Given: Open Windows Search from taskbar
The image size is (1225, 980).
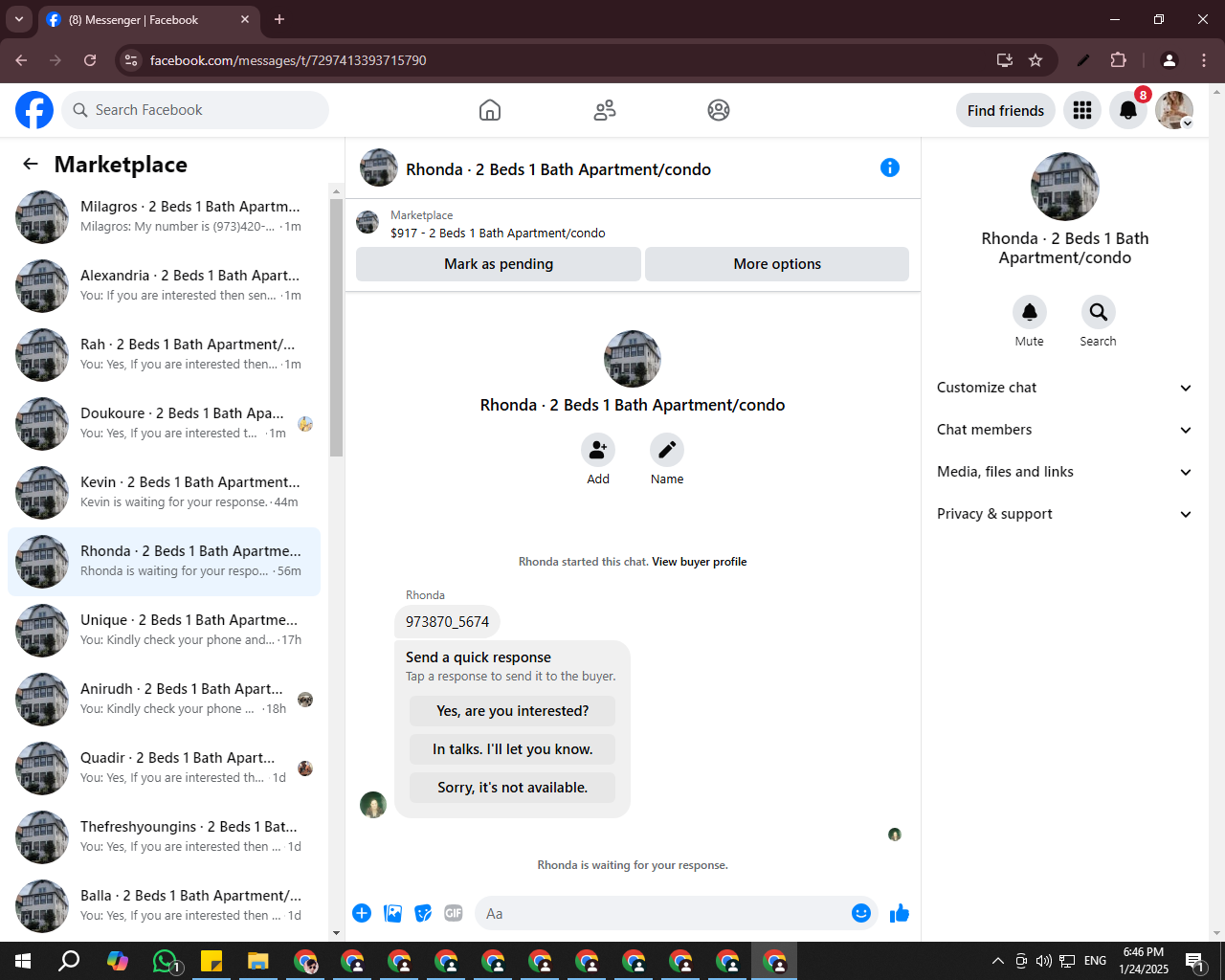Looking at the screenshot, I should [x=69, y=961].
